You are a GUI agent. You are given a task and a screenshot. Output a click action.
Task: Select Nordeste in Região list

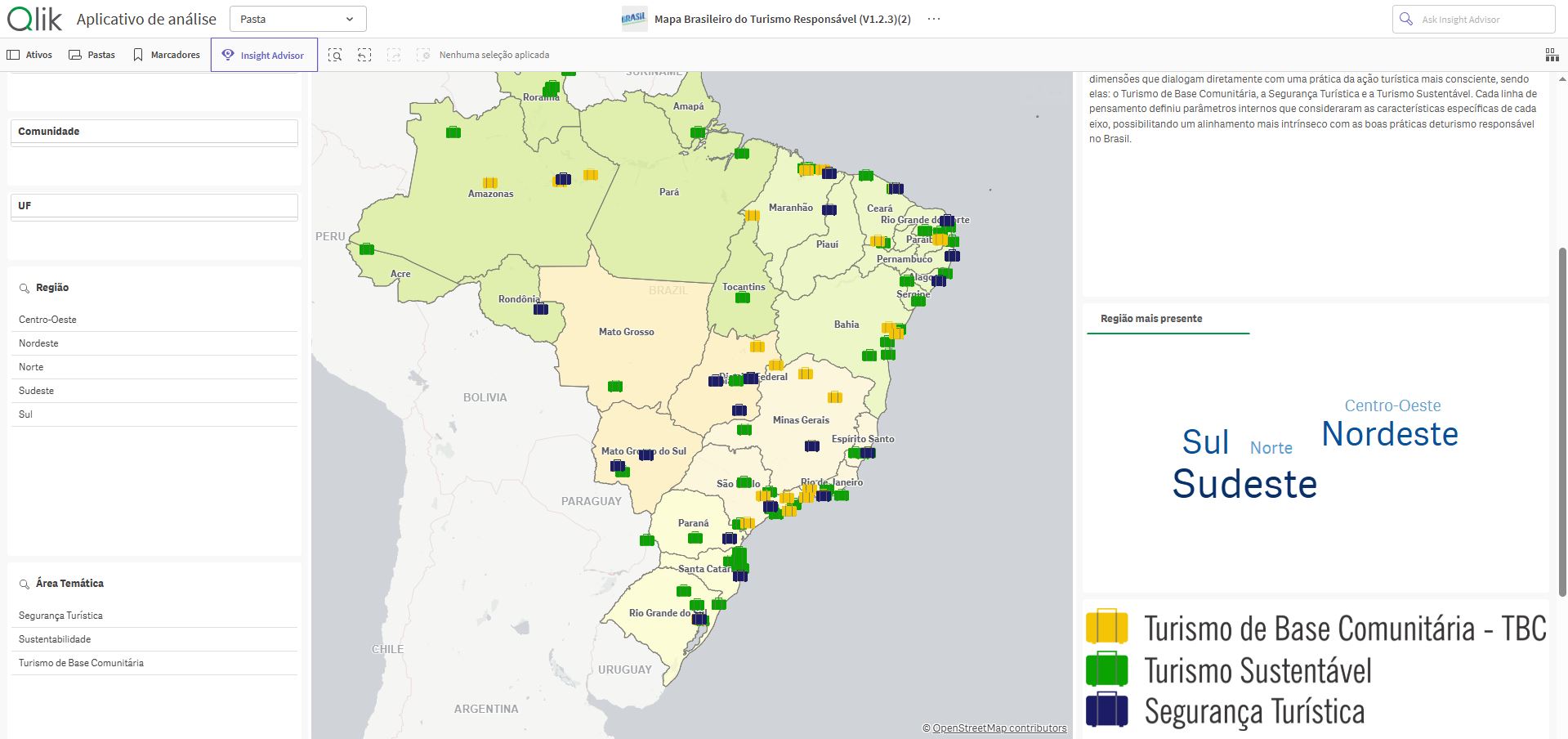pyautogui.click(x=38, y=343)
